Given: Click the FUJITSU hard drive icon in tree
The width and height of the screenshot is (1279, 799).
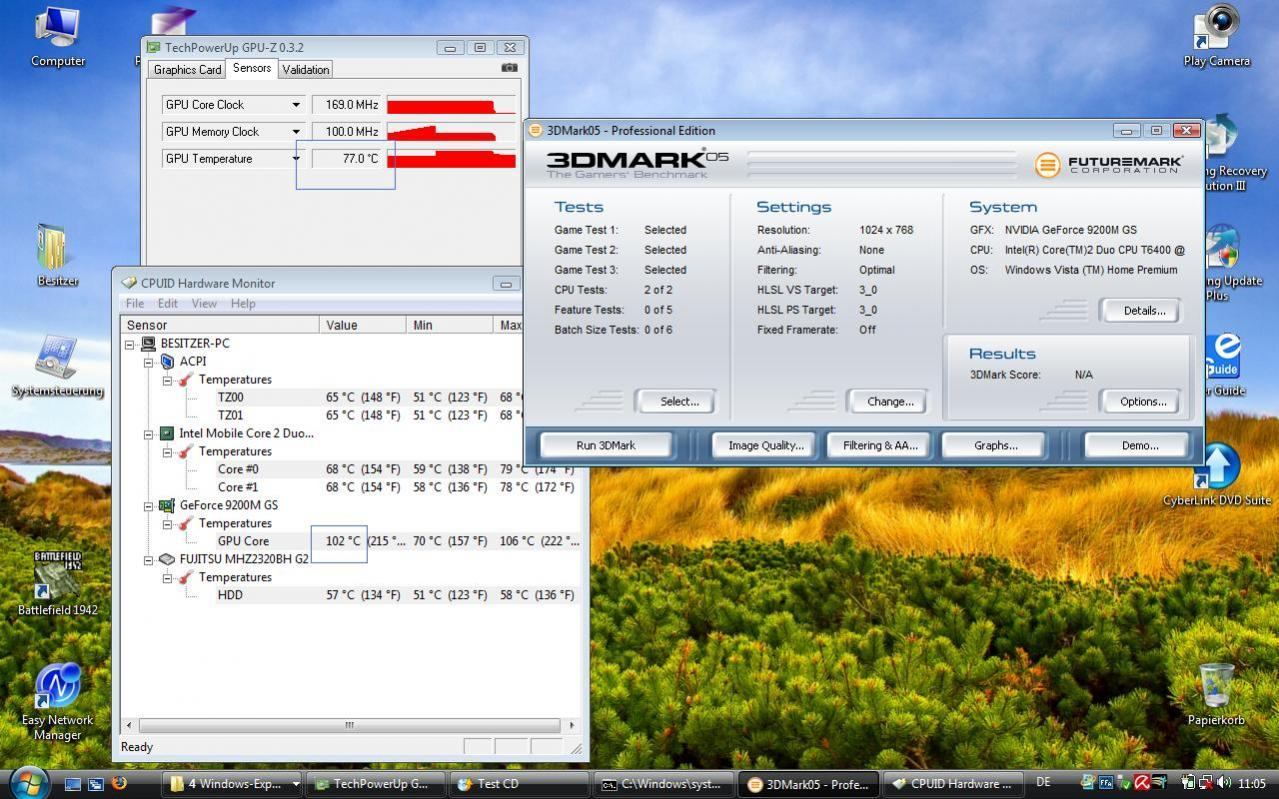Looking at the screenshot, I should click(x=167, y=559).
